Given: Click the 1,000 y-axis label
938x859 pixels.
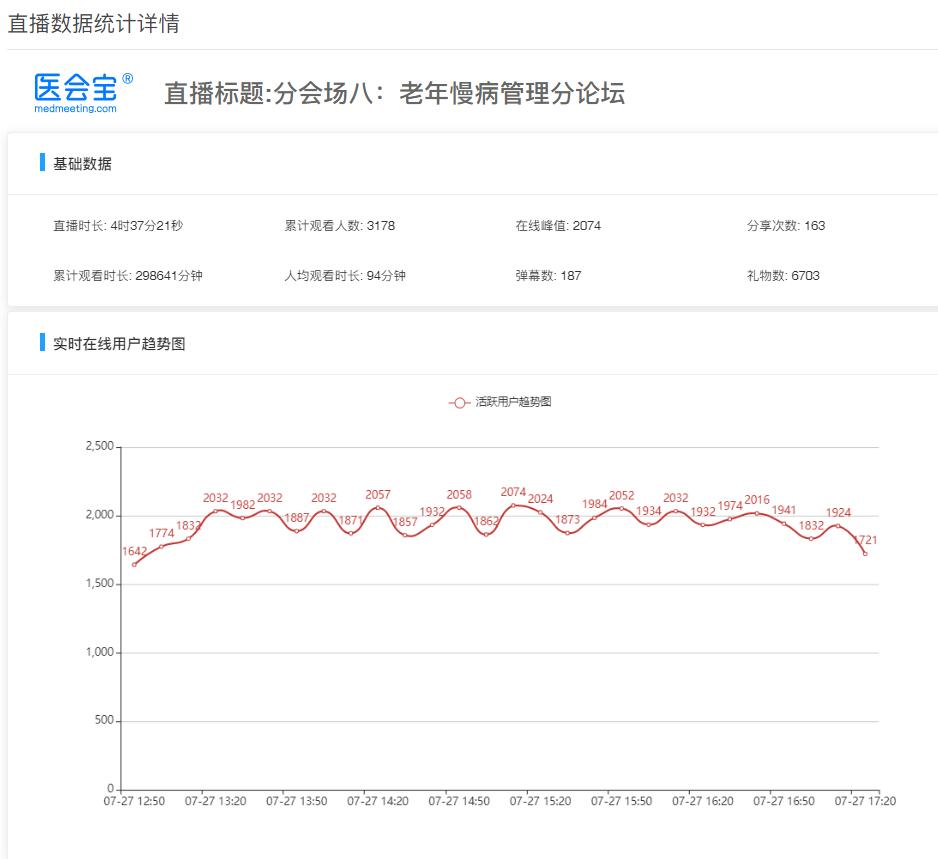Looking at the screenshot, I should pyautogui.click(x=99, y=652).
